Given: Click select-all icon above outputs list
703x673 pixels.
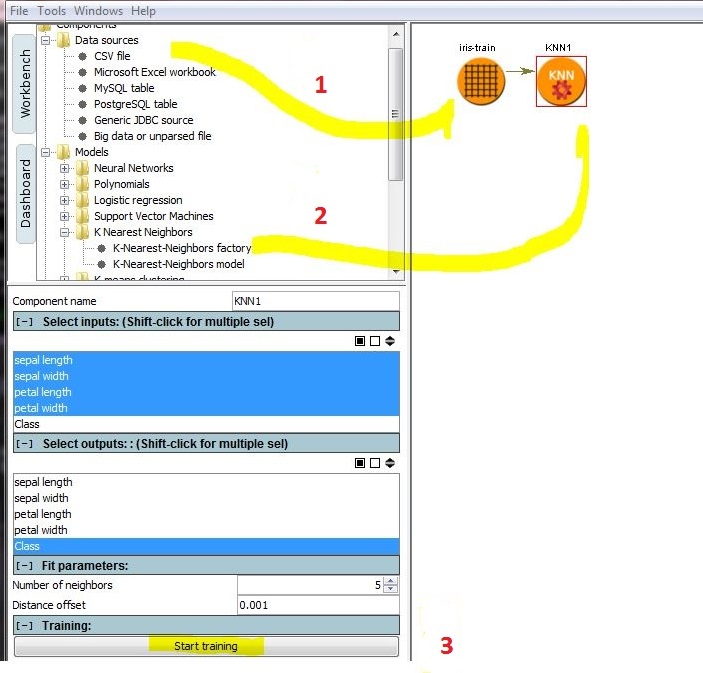Looking at the screenshot, I should click(x=360, y=463).
